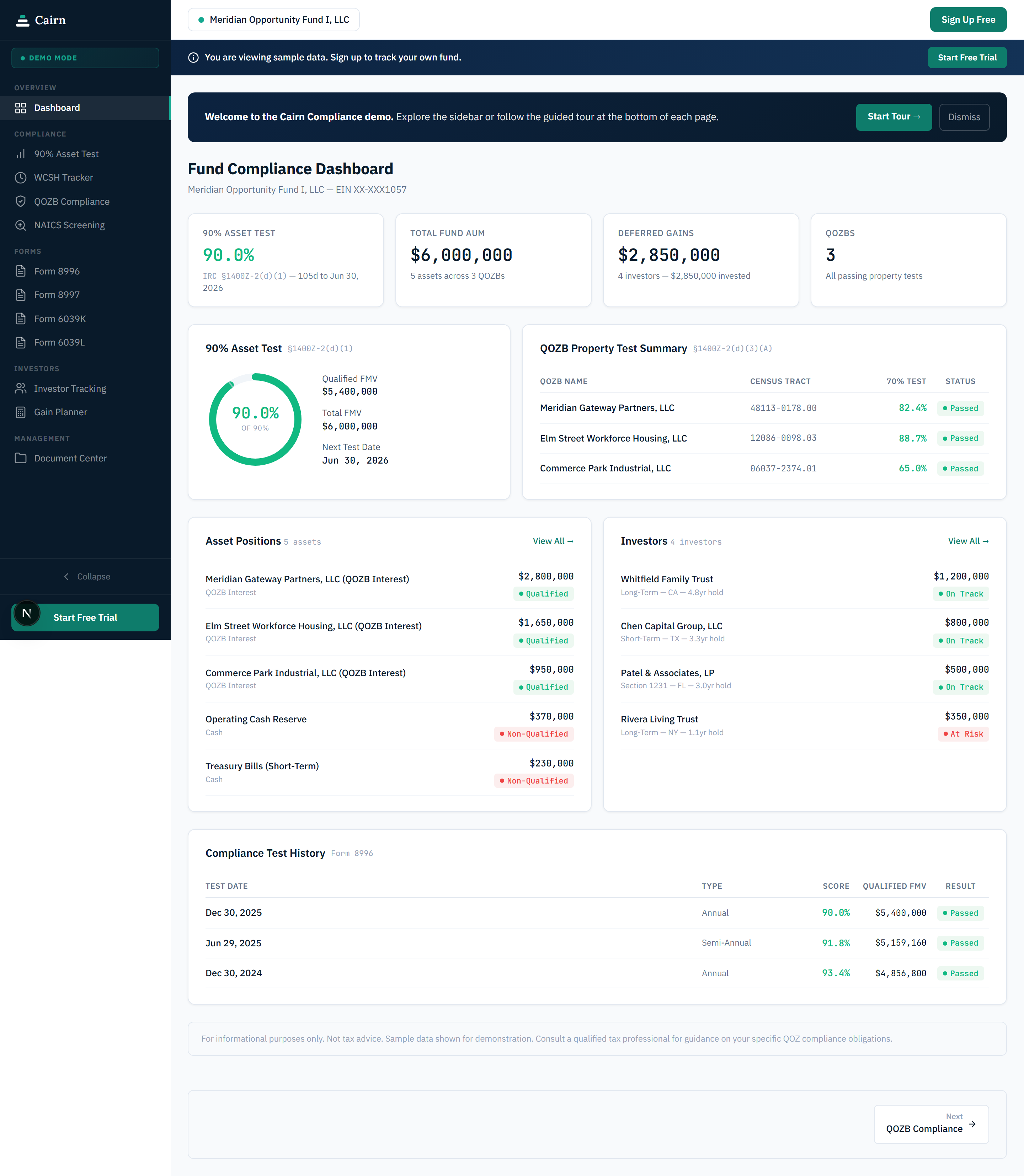Navigate to QOZB Compliance in sidebar
1024x1176 pixels.
pyautogui.click(x=85, y=202)
